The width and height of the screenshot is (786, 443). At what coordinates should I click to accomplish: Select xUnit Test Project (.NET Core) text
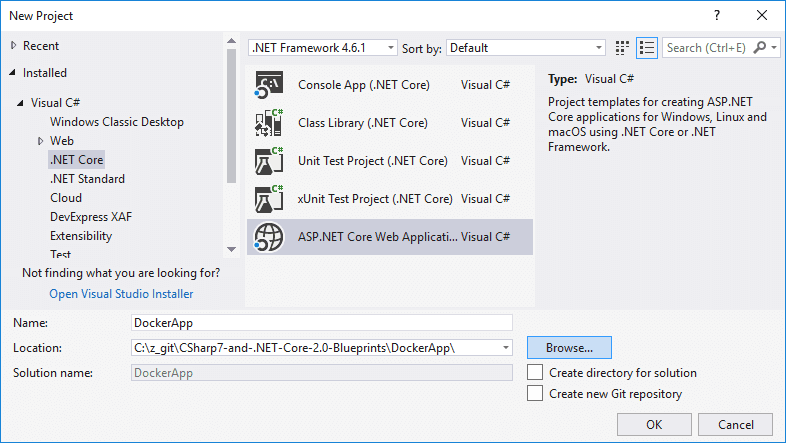click(x=375, y=199)
